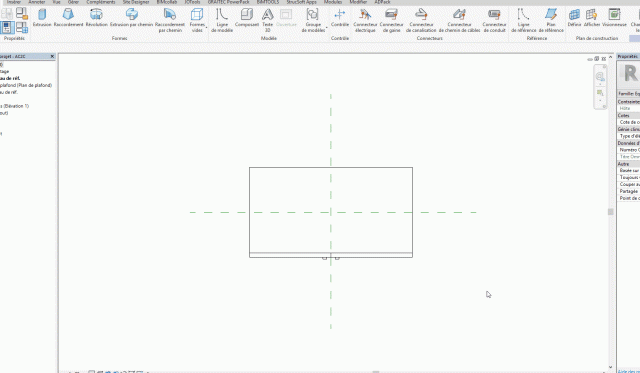The height and width of the screenshot is (373, 640).
Task: Click the 'Hôte' property row
Action: (x=629, y=109)
